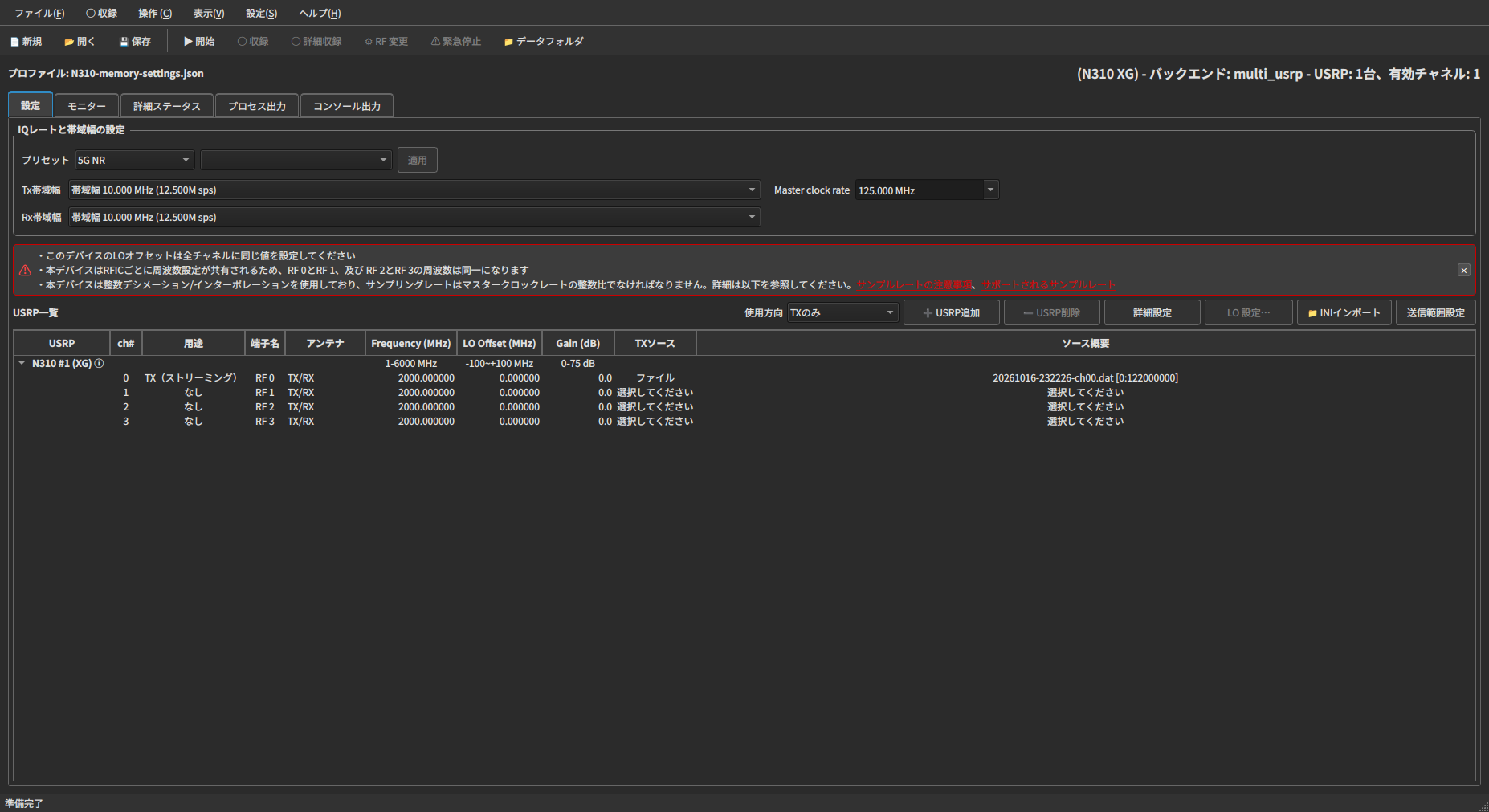
Task: Open a profile with the 開く toolbar button
Action: pos(80,42)
